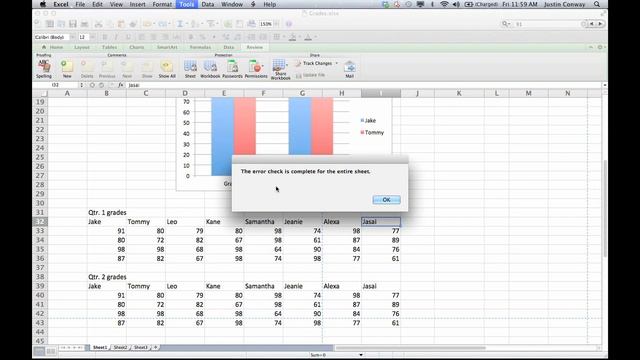
Task: Switch to Normal view button at bottom left
Action: [39, 351]
